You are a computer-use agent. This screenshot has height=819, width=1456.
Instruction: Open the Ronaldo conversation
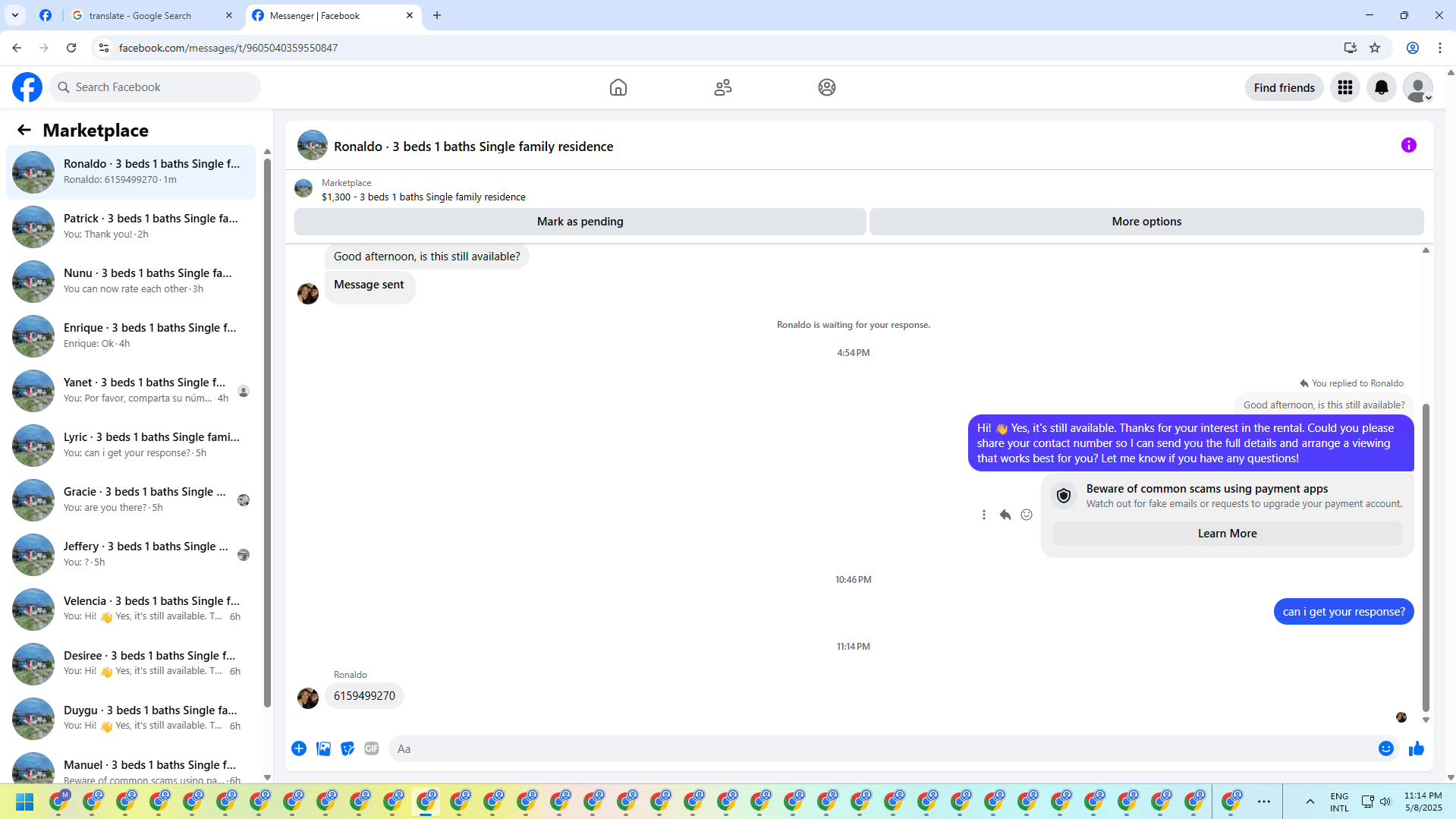coord(131,172)
